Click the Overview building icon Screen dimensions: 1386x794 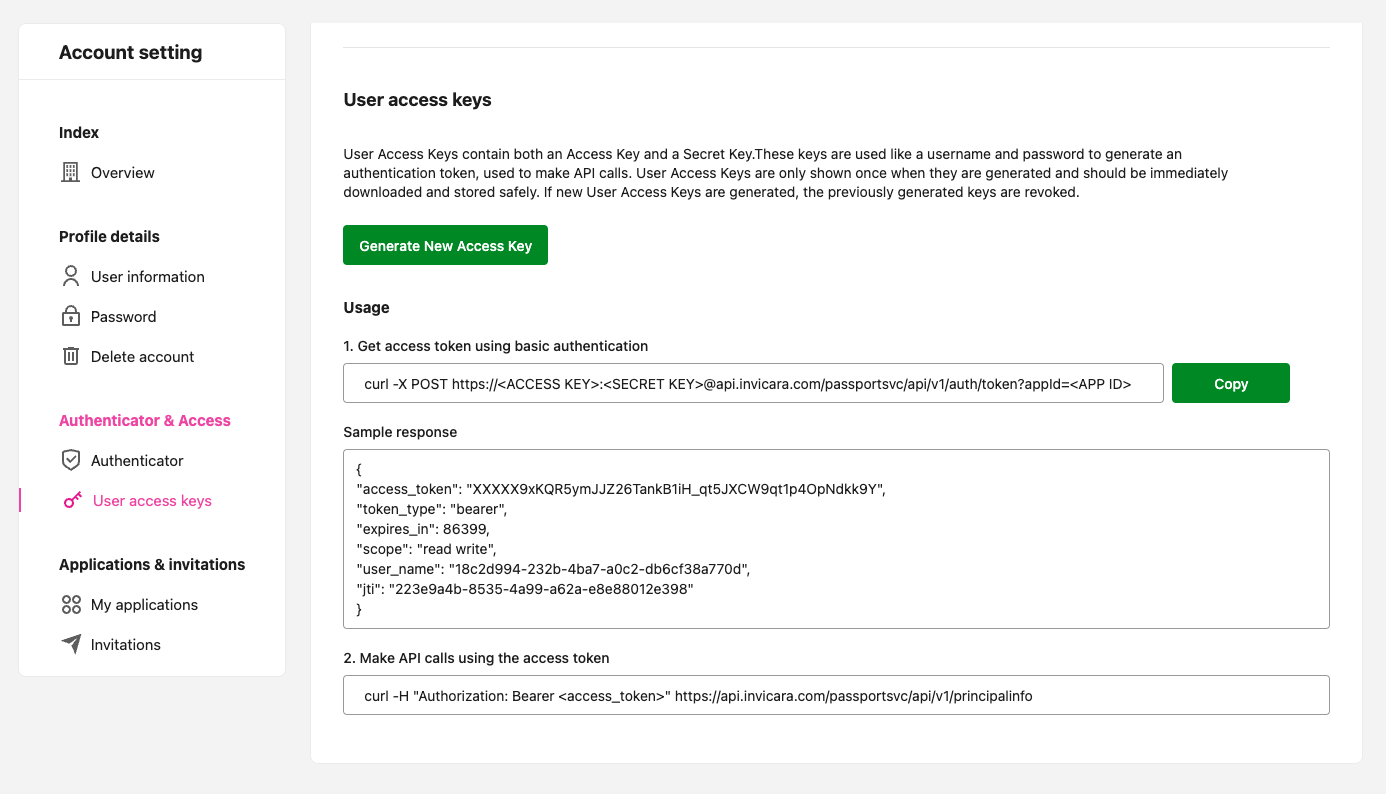click(70, 173)
